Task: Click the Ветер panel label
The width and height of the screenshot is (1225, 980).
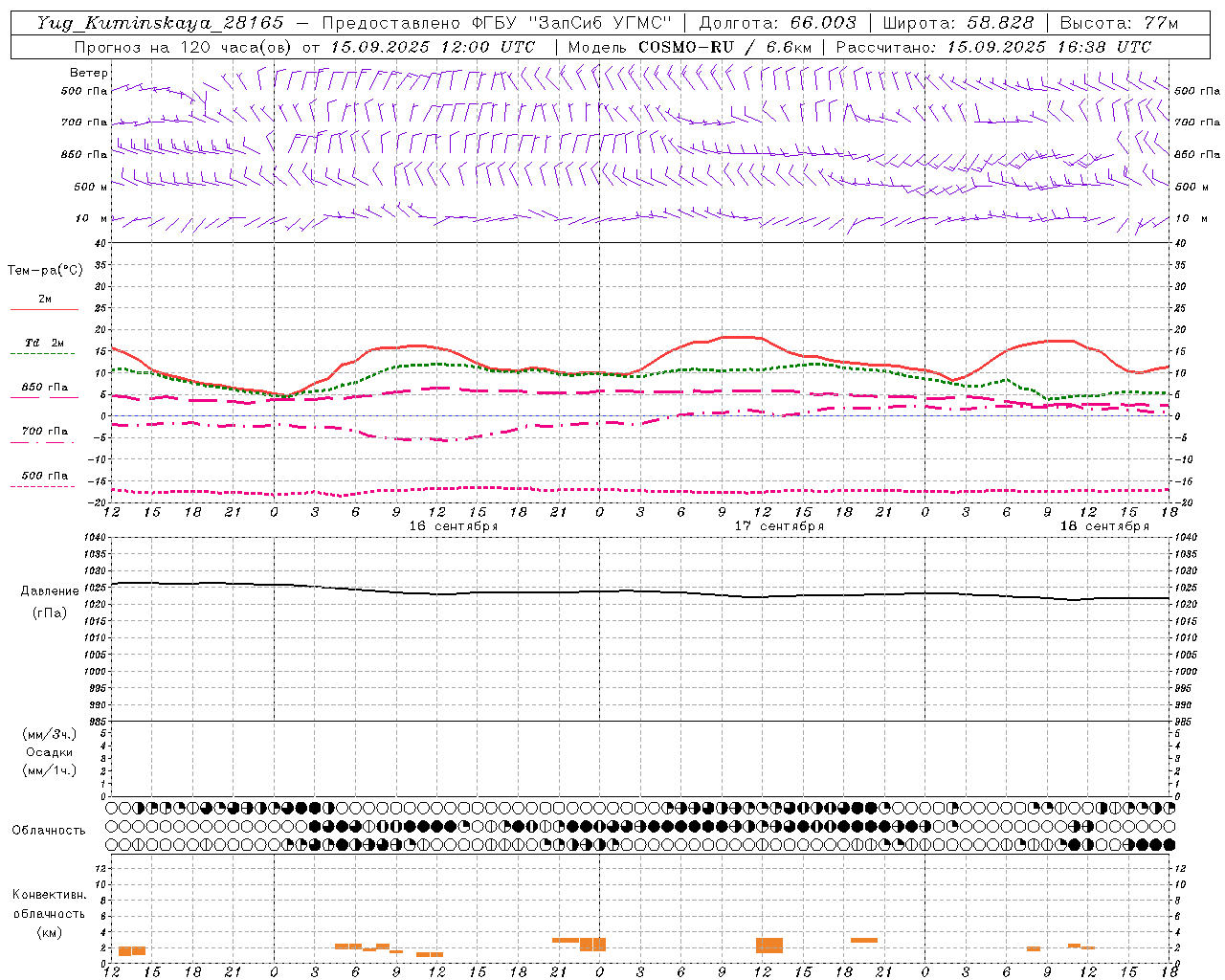Action: tap(89, 73)
